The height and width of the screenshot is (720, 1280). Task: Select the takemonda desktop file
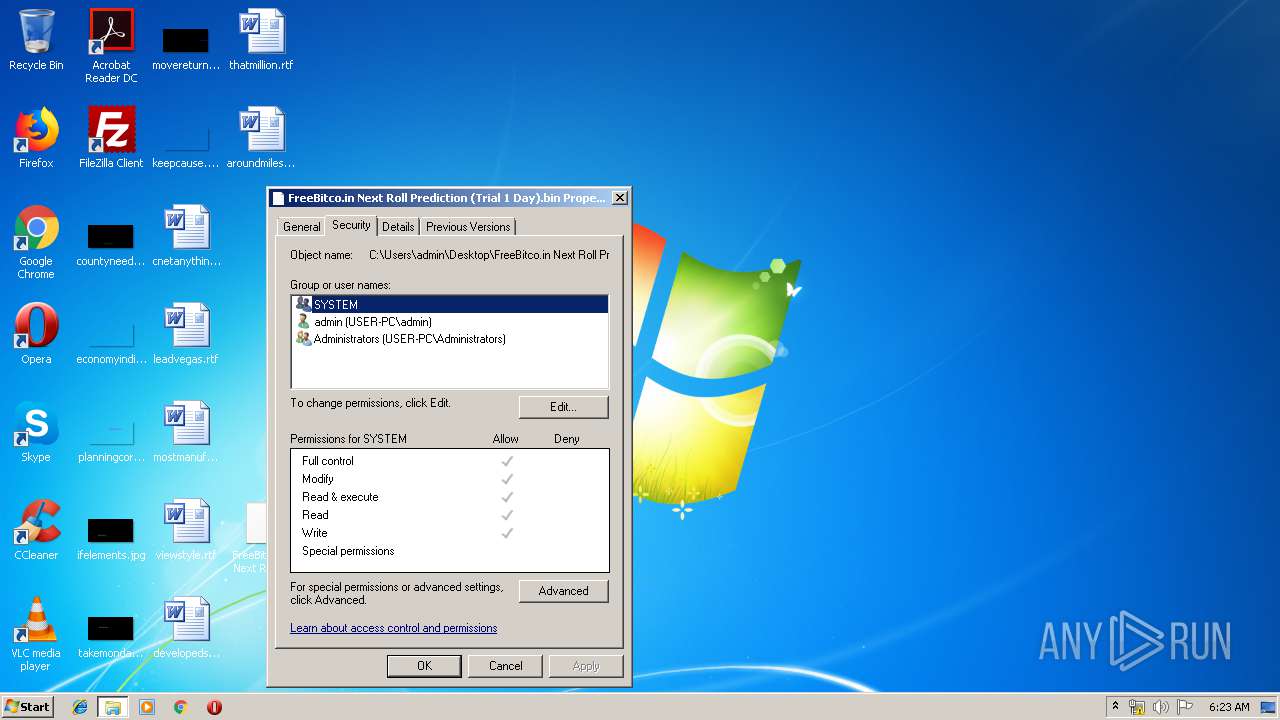pyautogui.click(x=111, y=635)
